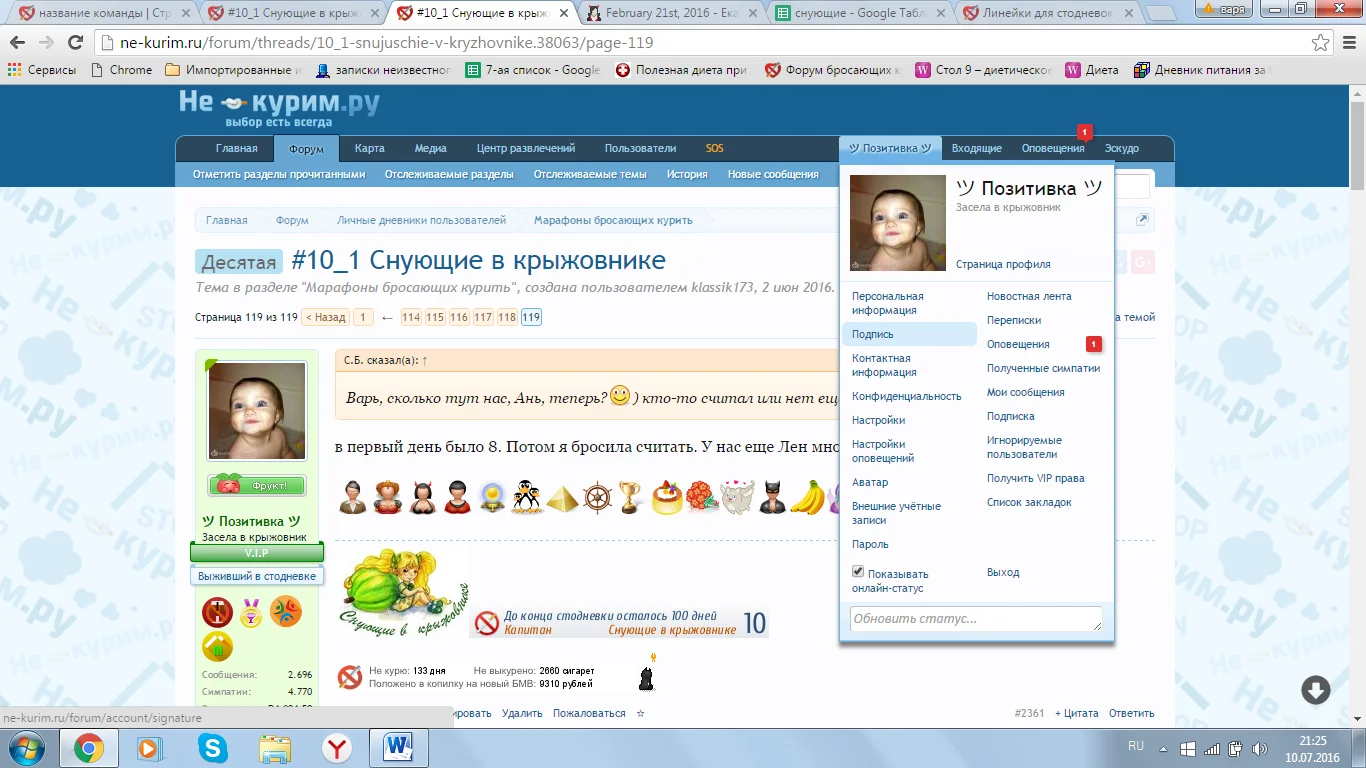This screenshot has width=1366, height=768.
Task: Open the Форум navigation tab
Action: point(306,149)
